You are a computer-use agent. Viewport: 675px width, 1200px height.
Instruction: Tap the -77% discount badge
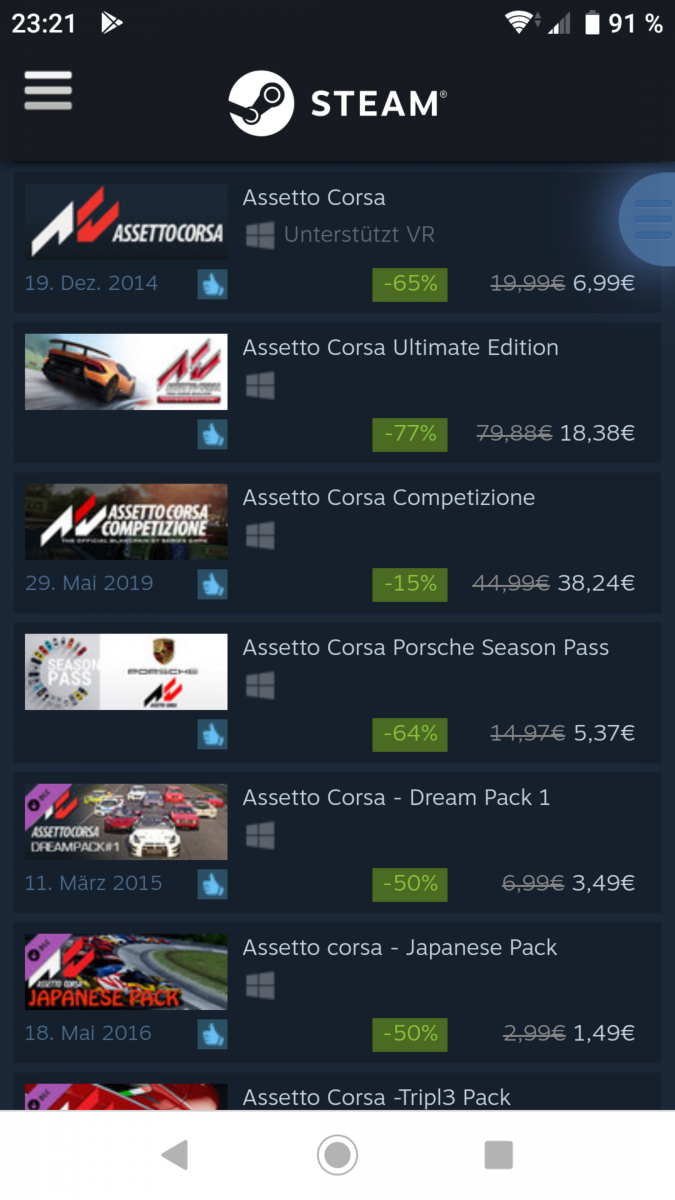(x=410, y=434)
